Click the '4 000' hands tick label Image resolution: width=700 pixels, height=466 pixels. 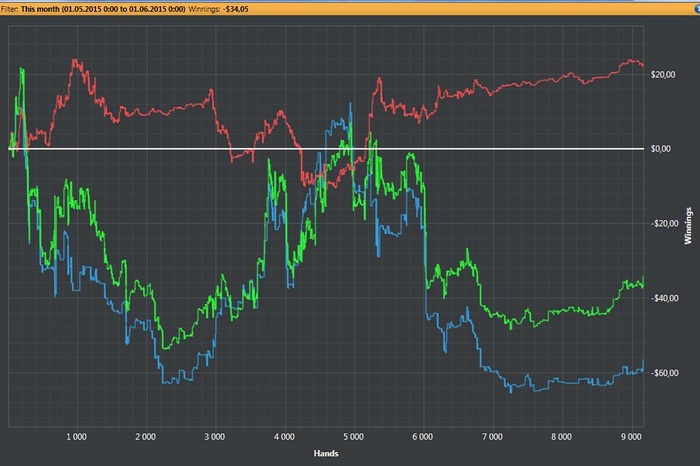284,437
